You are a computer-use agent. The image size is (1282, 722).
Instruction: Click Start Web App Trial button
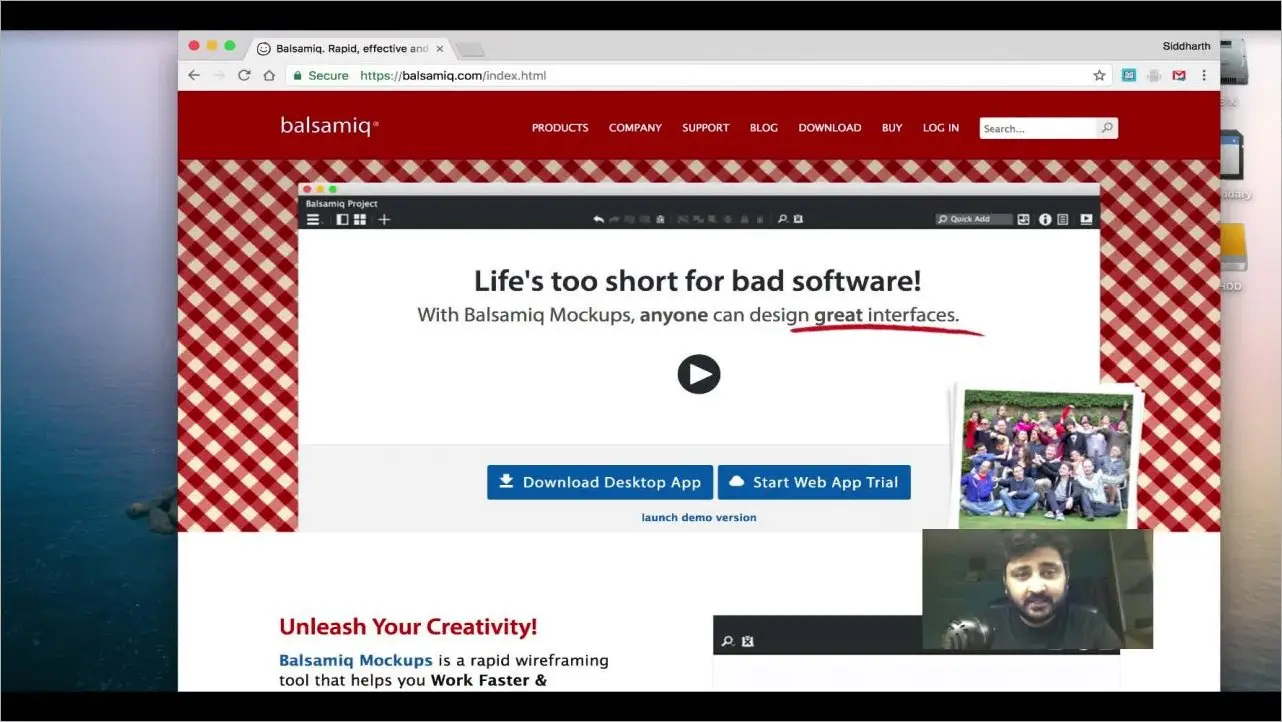click(814, 482)
